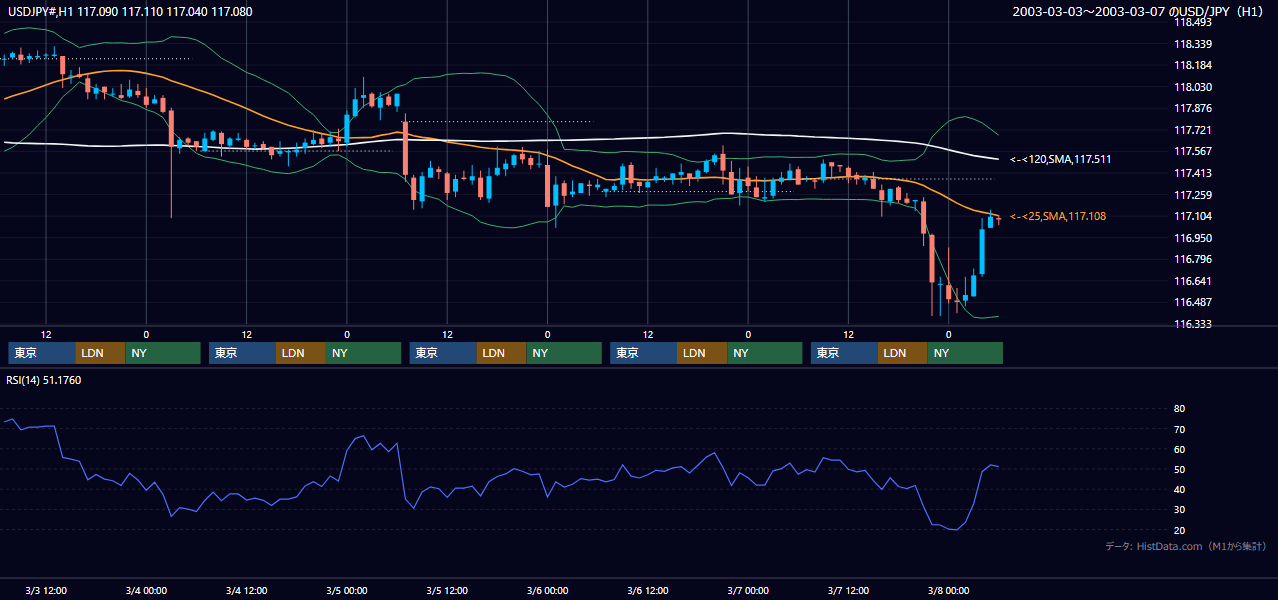Click price axis value 117.876

[x=1192, y=108]
